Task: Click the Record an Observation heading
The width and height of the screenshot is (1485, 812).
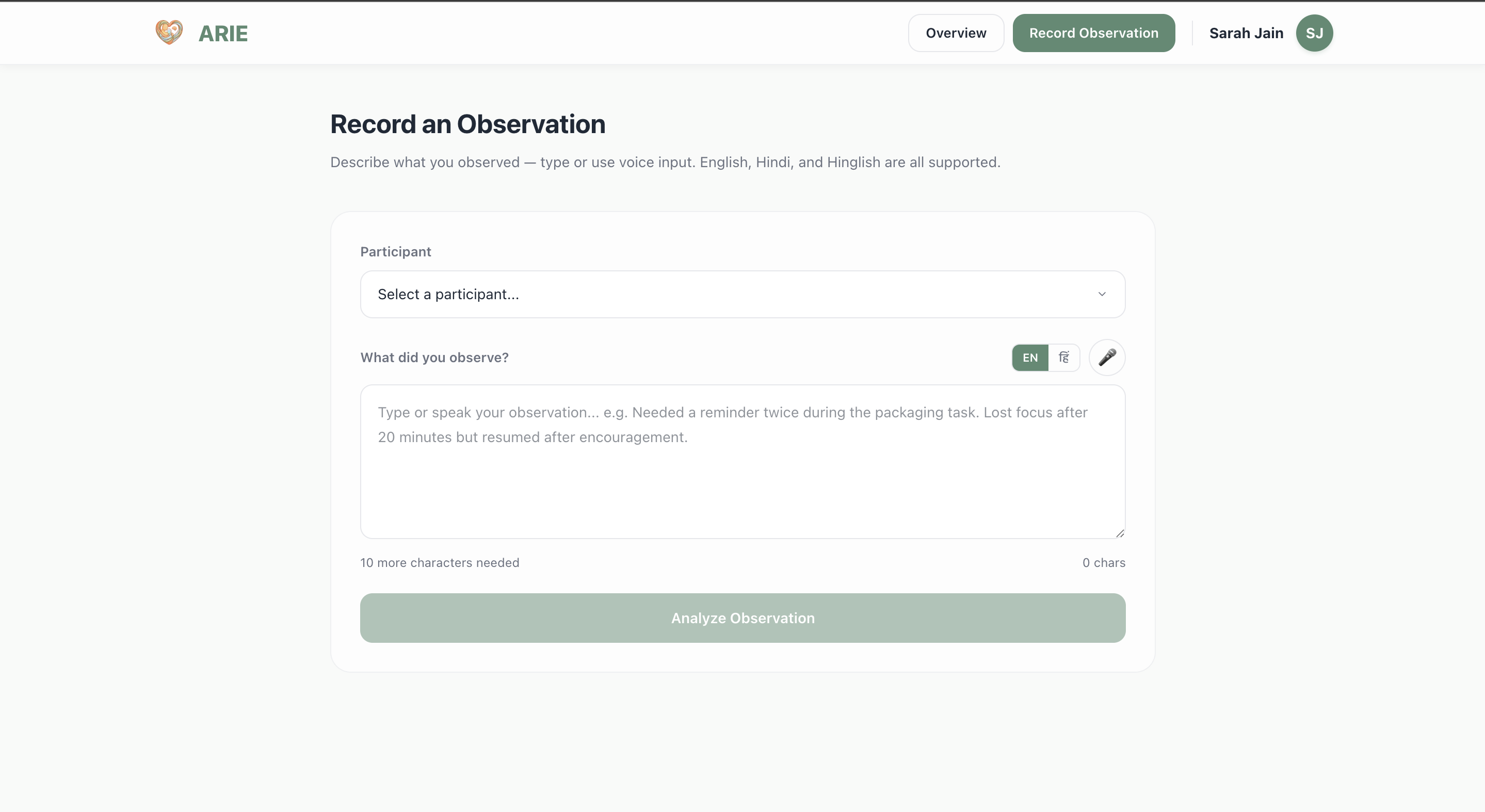Action: (x=467, y=124)
